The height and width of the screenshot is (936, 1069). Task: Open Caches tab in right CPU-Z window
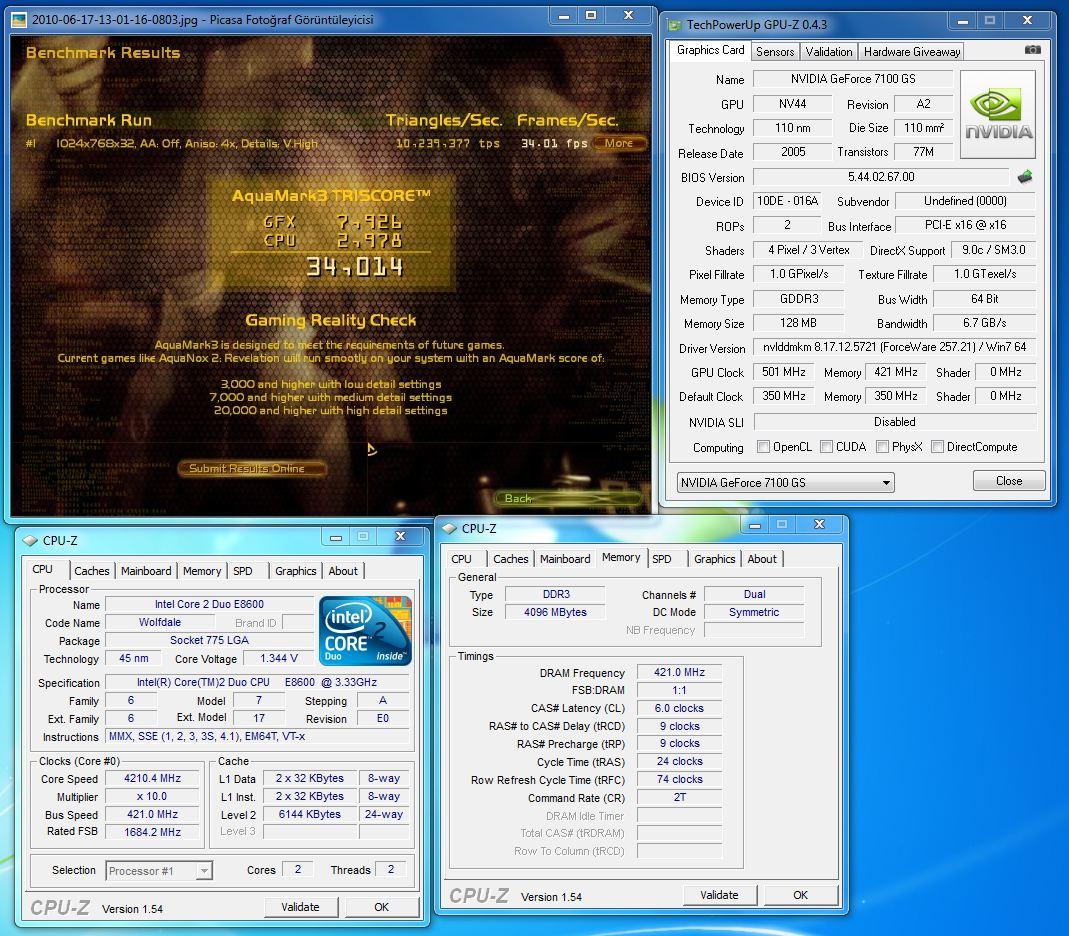point(511,559)
